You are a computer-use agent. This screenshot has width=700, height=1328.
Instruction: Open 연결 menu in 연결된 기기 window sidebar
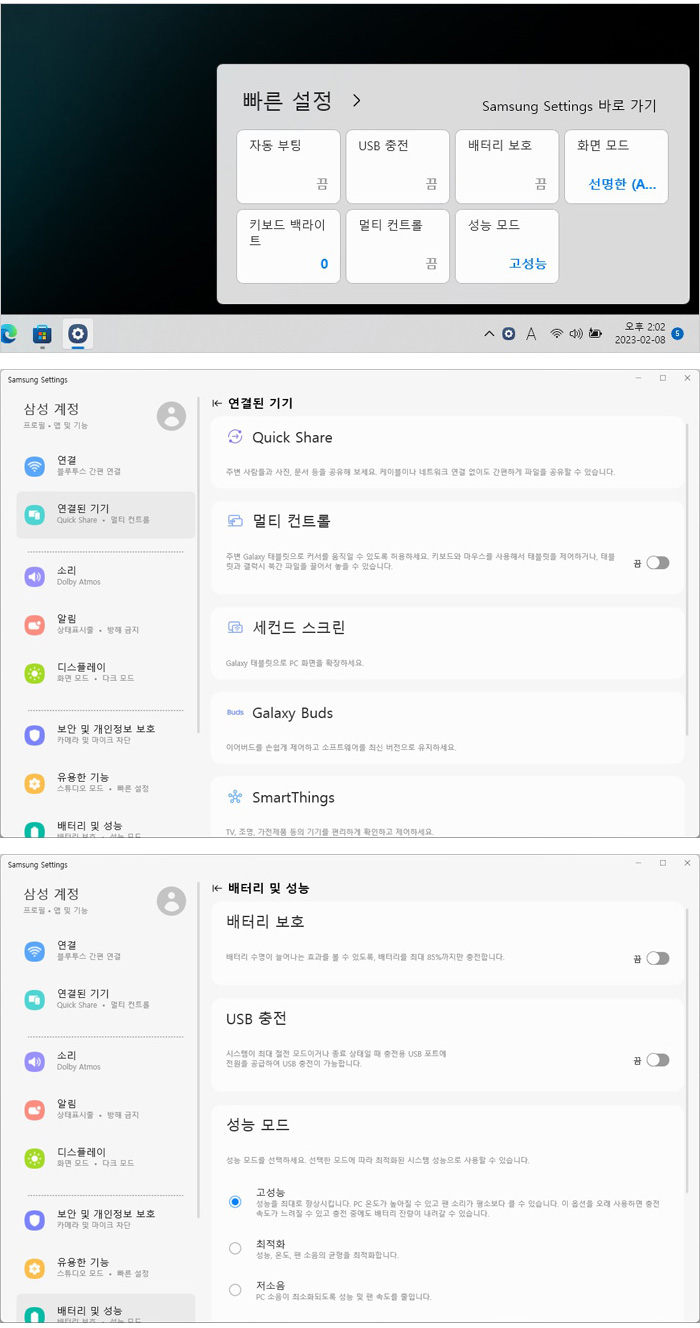pos(106,466)
